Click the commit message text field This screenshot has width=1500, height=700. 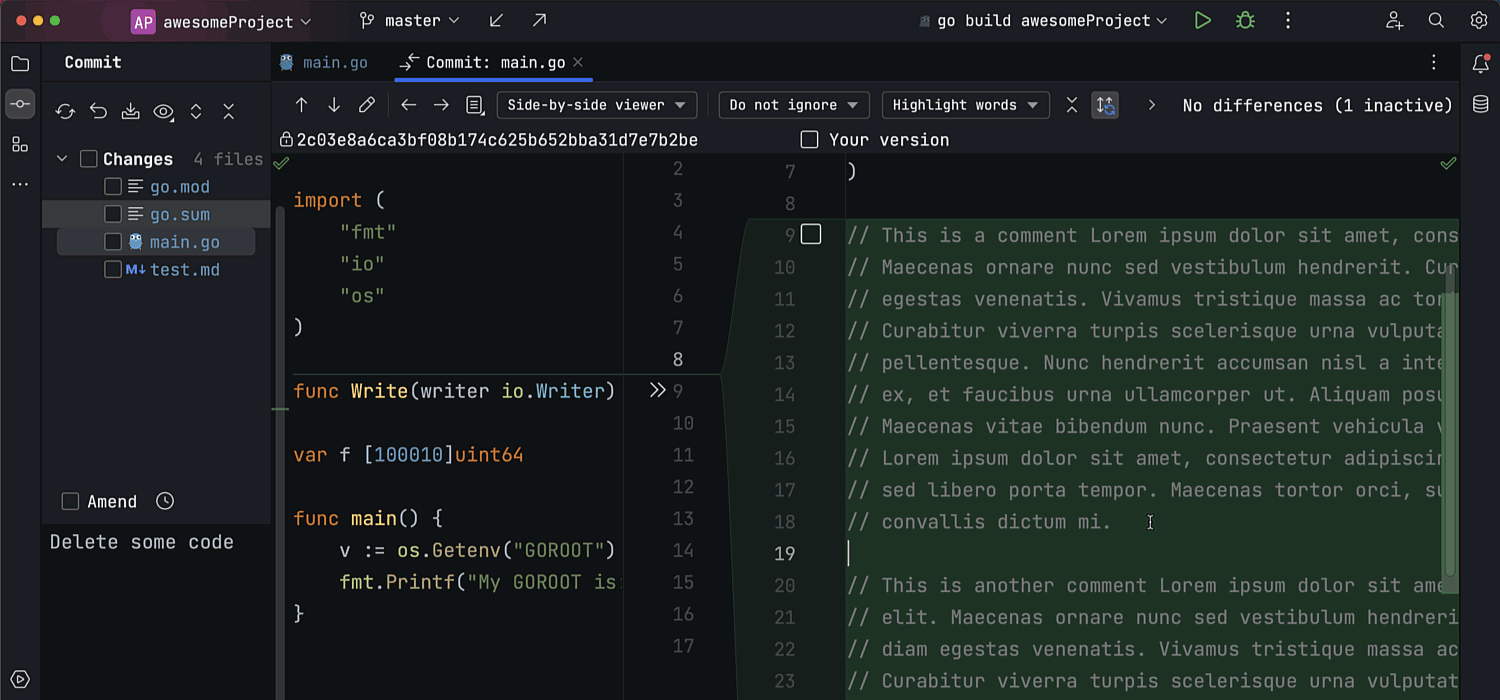tap(155, 600)
